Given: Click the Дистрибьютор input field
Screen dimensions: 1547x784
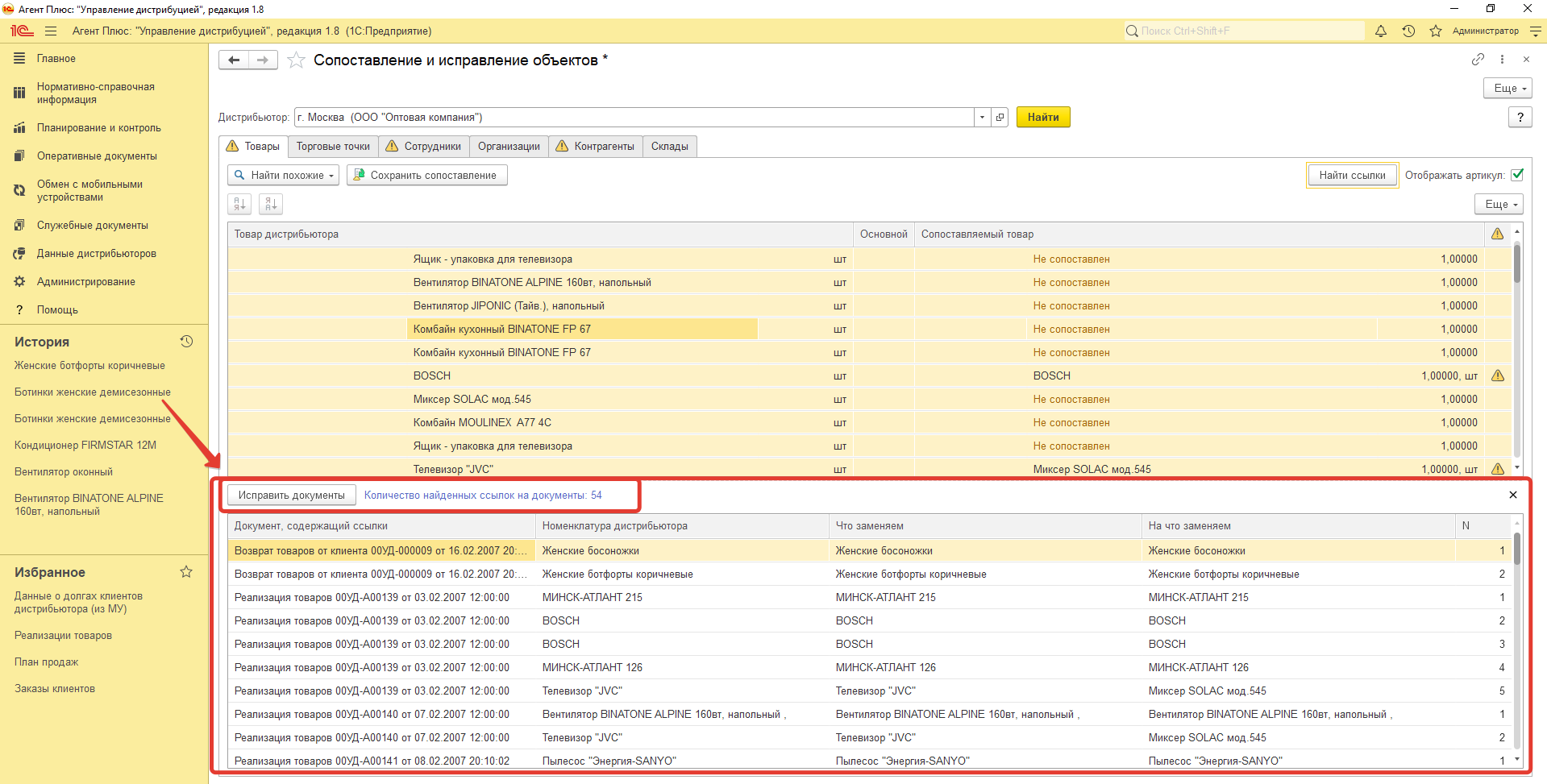Looking at the screenshot, I should (x=634, y=118).
